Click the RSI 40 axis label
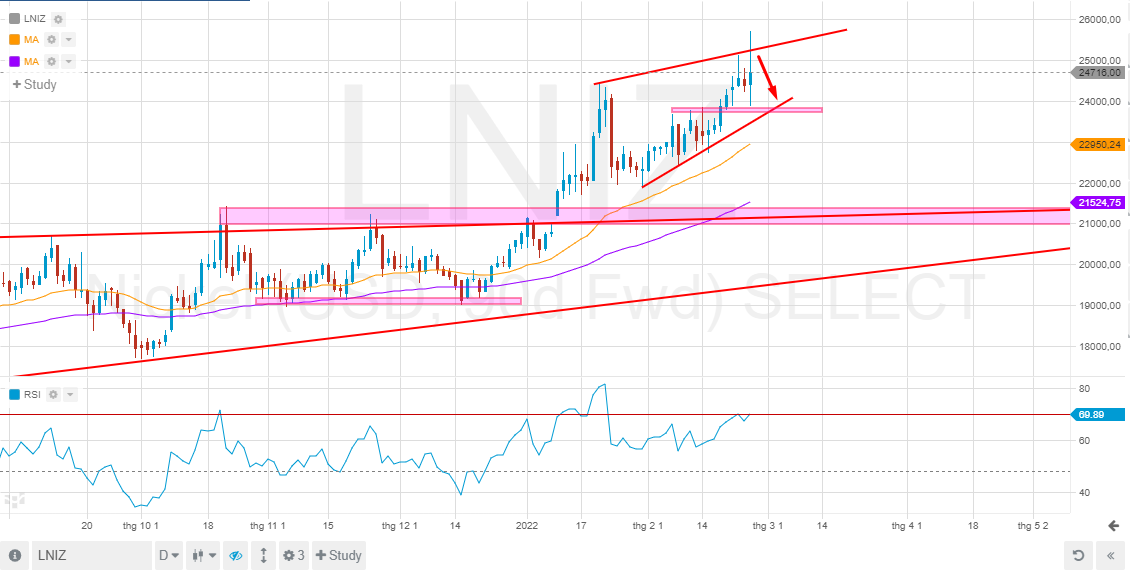Image resolution: width=1130 pixels, height=573 pixels. point(1085,492)
